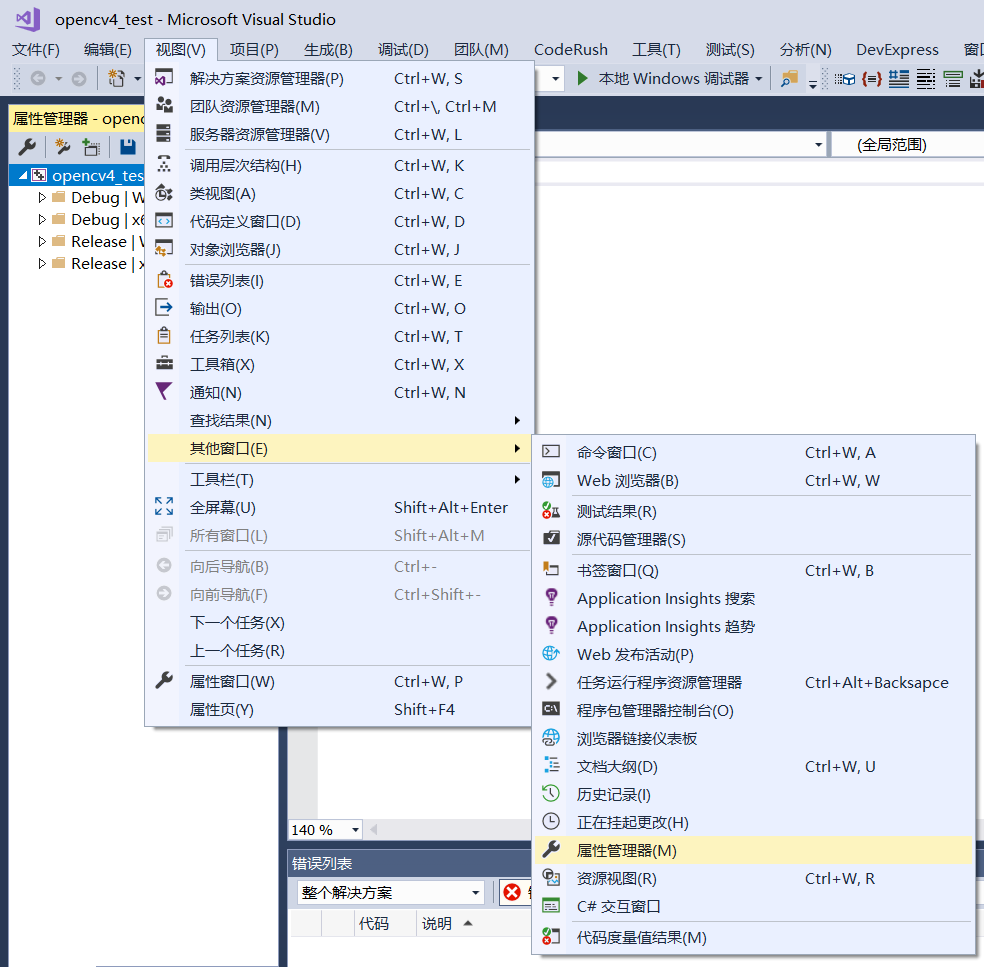
Task: Expand the 工具栏(T) submenu
Action: pos(340,479)
